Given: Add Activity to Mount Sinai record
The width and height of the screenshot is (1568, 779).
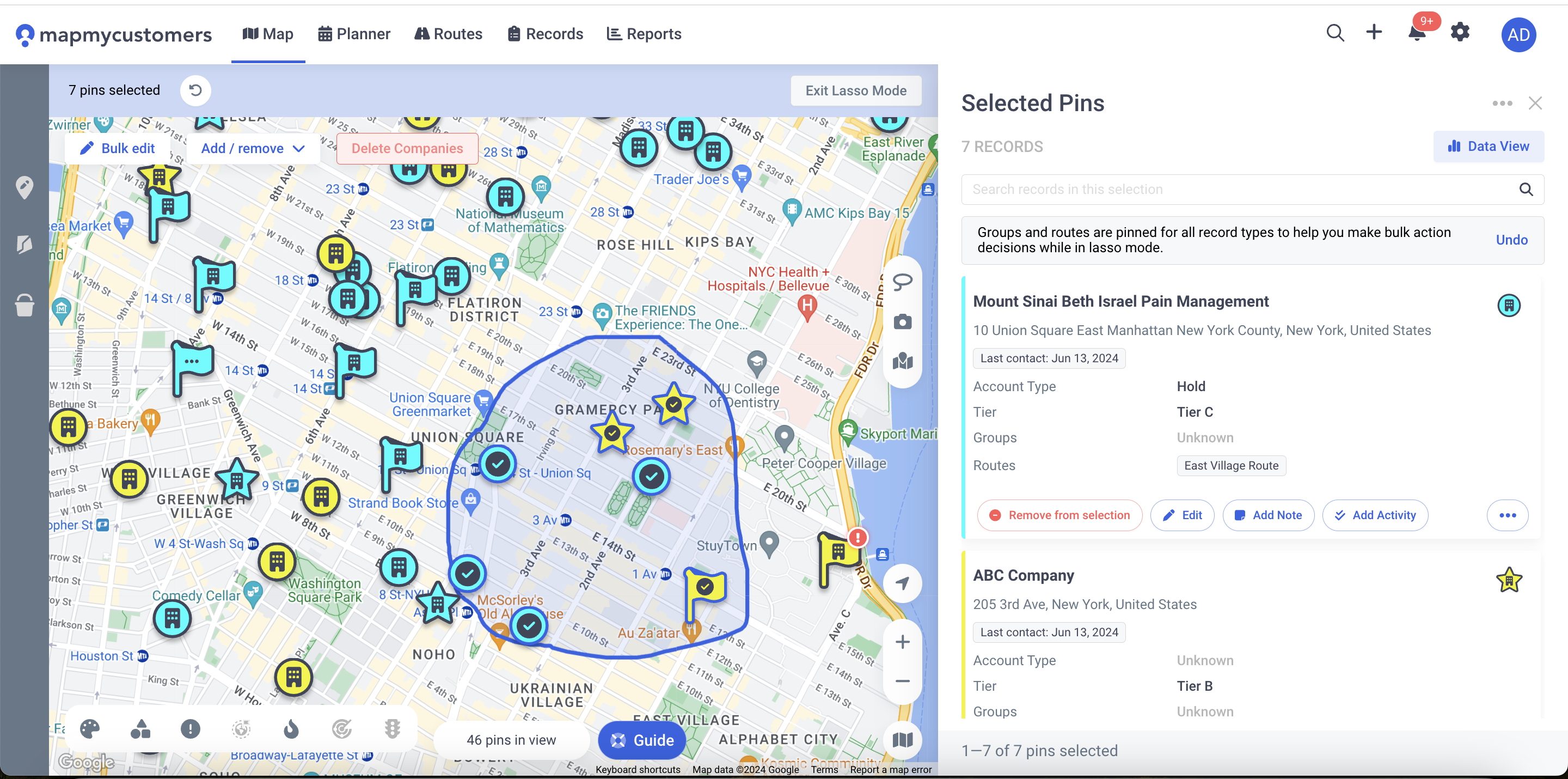Looking at the screenshot, I should [x=1375, y=515].
